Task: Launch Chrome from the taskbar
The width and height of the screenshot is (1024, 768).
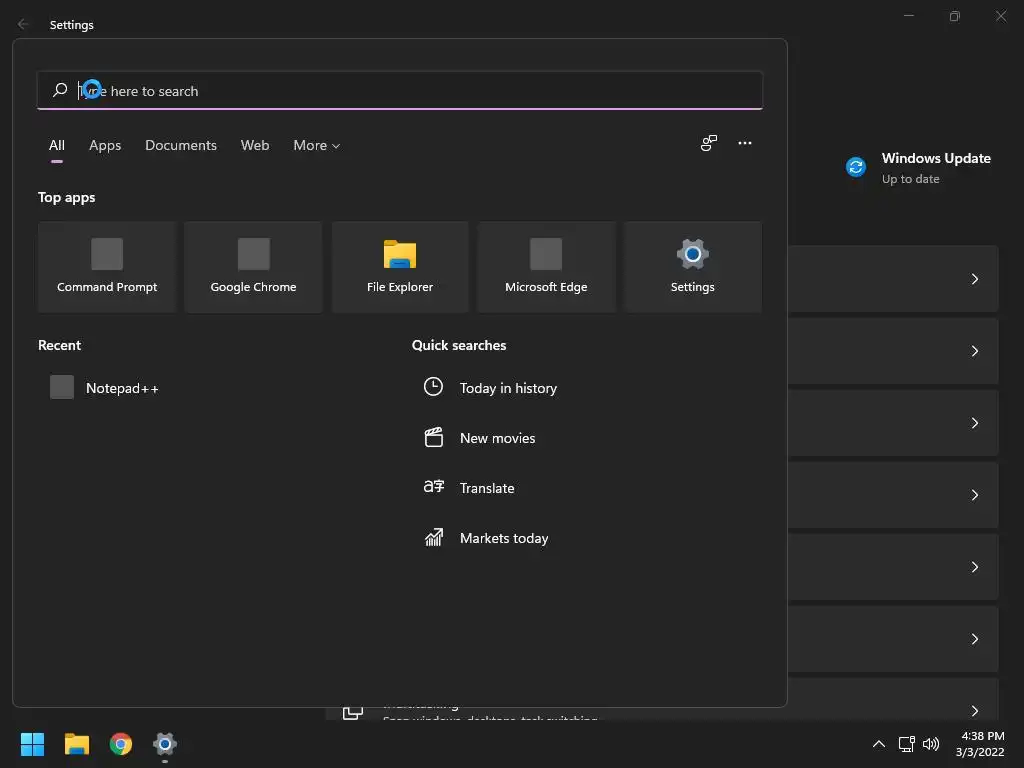Action: pyautogui.click(x=121, y=744)
